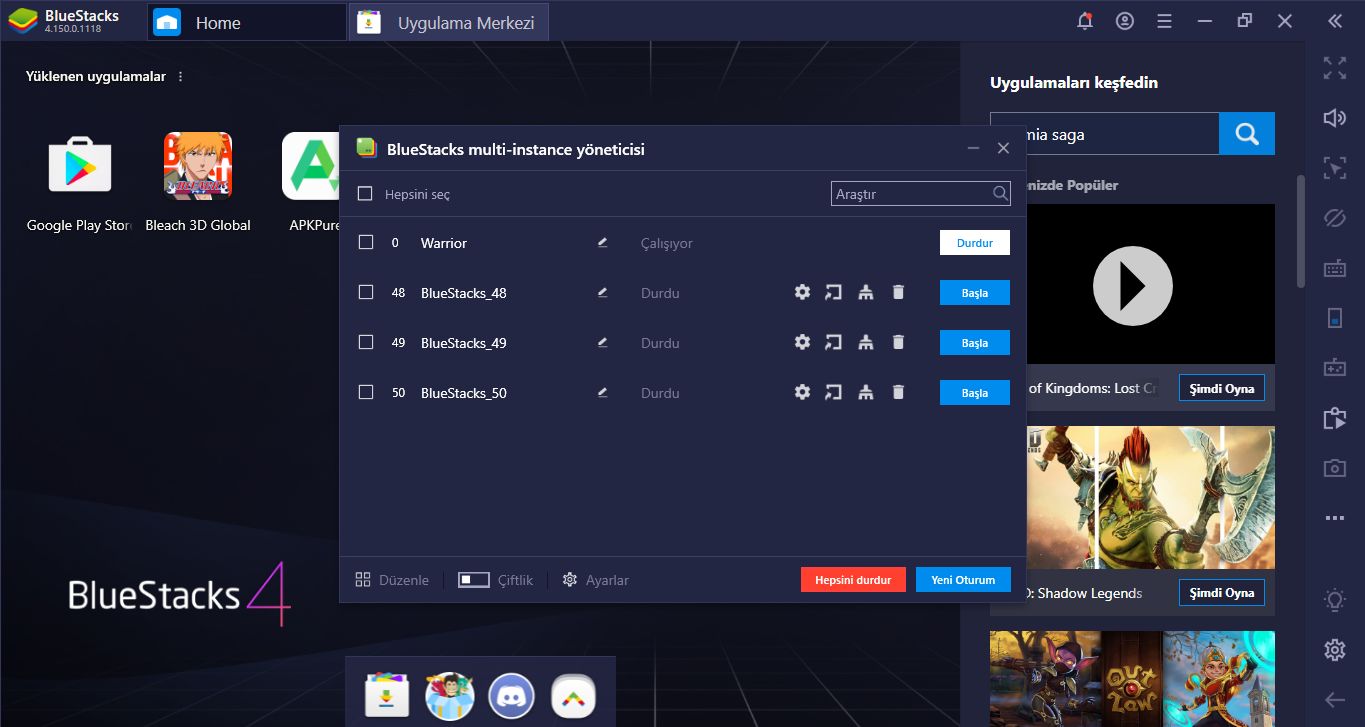
Task: Rename the Warrior instance with pencil icon
Action: click(602, 242)
